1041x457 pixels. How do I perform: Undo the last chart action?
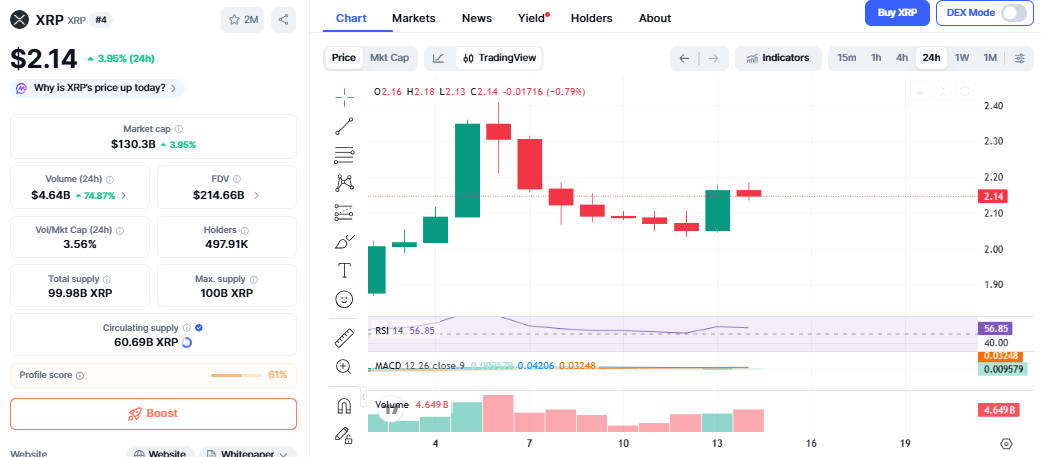684,58
